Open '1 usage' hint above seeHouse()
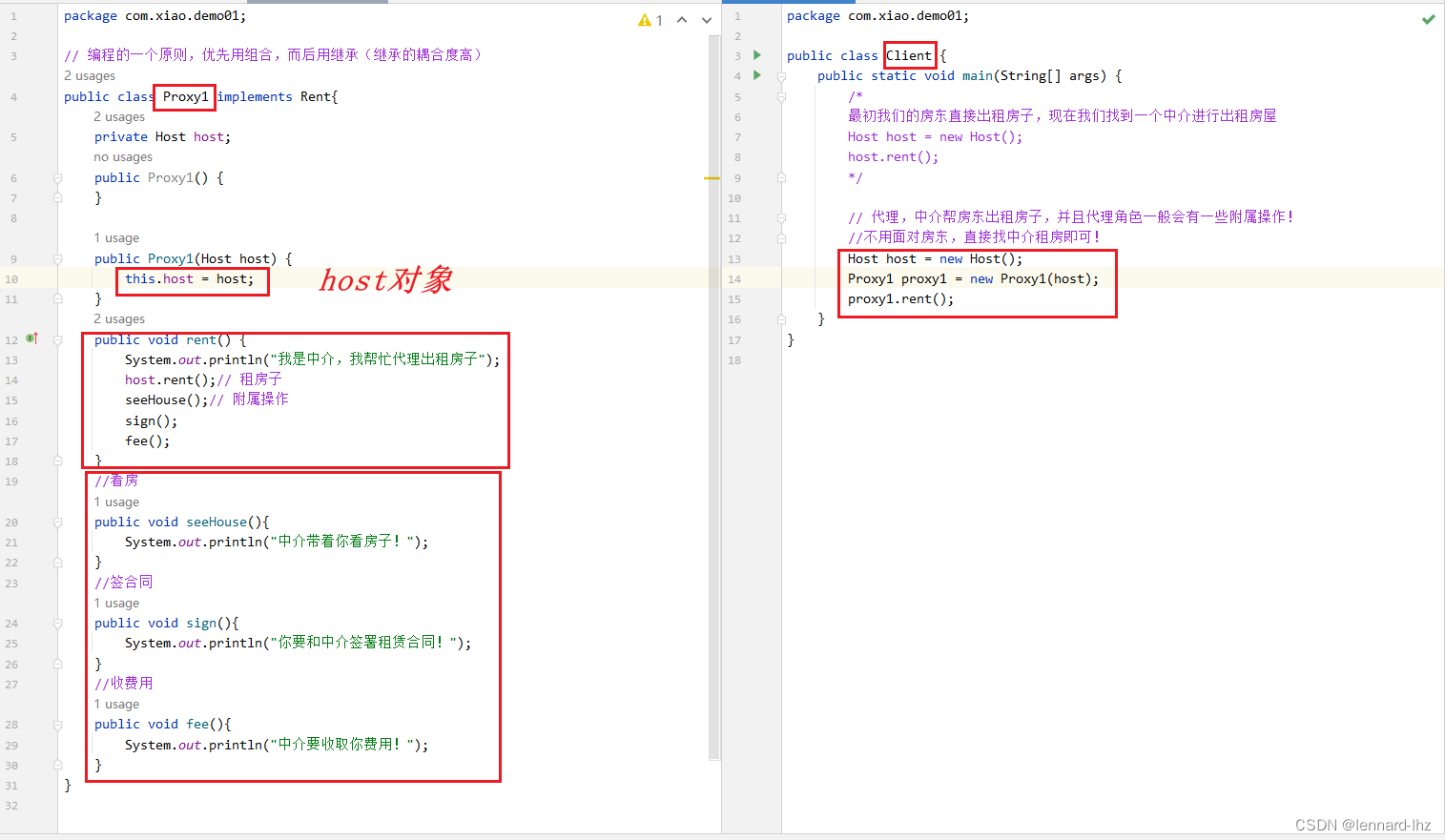Image resolution: width=1445 pixels, height=840 pixels. pyautogui.click(x=116, y=502)
